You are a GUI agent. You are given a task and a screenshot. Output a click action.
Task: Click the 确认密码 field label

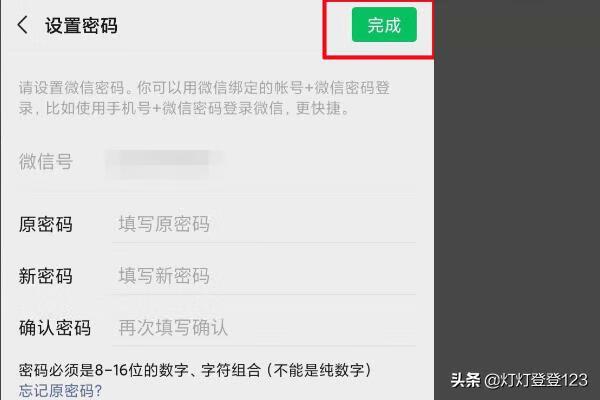point(55,328)
